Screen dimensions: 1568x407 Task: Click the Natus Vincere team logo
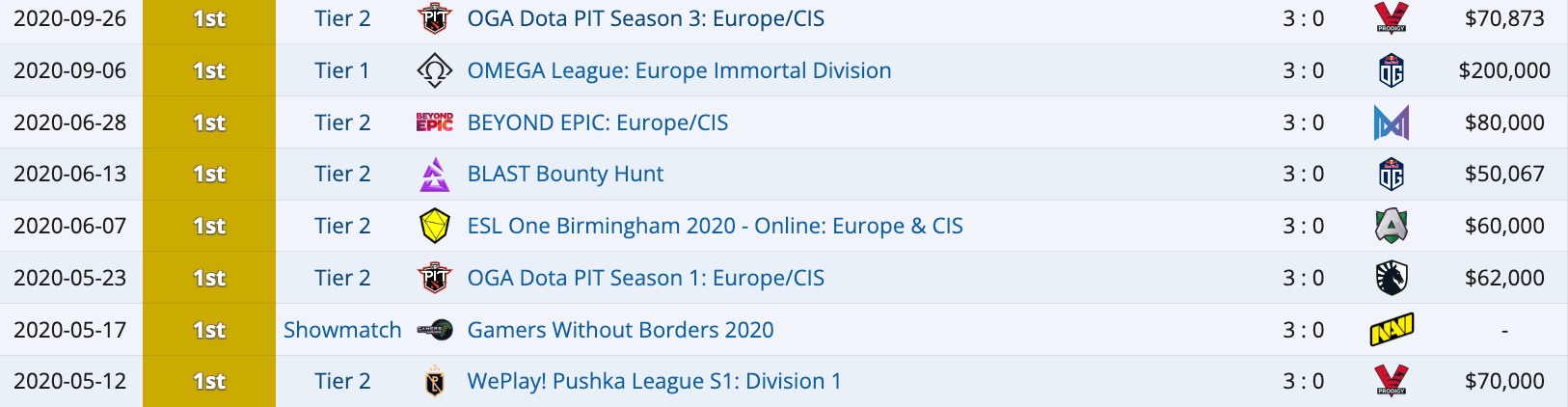[1392, 330]
